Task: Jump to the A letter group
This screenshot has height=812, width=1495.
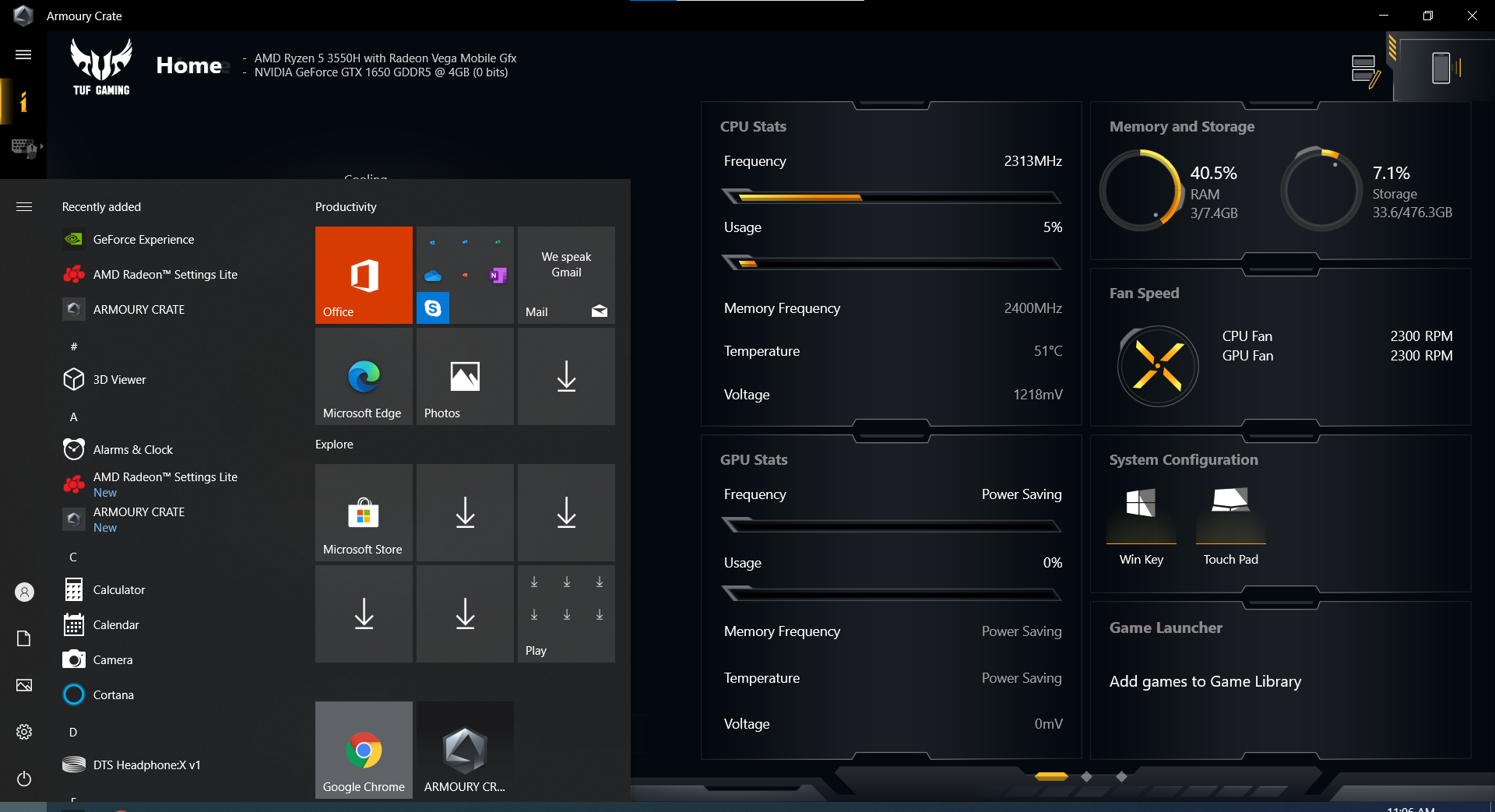Action: click(74, 417)
